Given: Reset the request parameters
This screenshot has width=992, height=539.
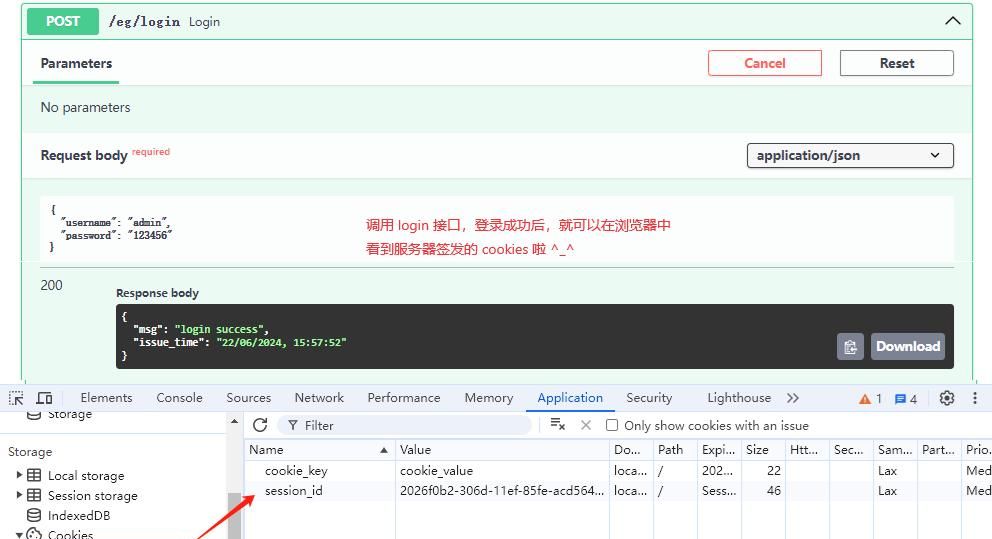Looking at the screenshot, I should tap(896, 63).
